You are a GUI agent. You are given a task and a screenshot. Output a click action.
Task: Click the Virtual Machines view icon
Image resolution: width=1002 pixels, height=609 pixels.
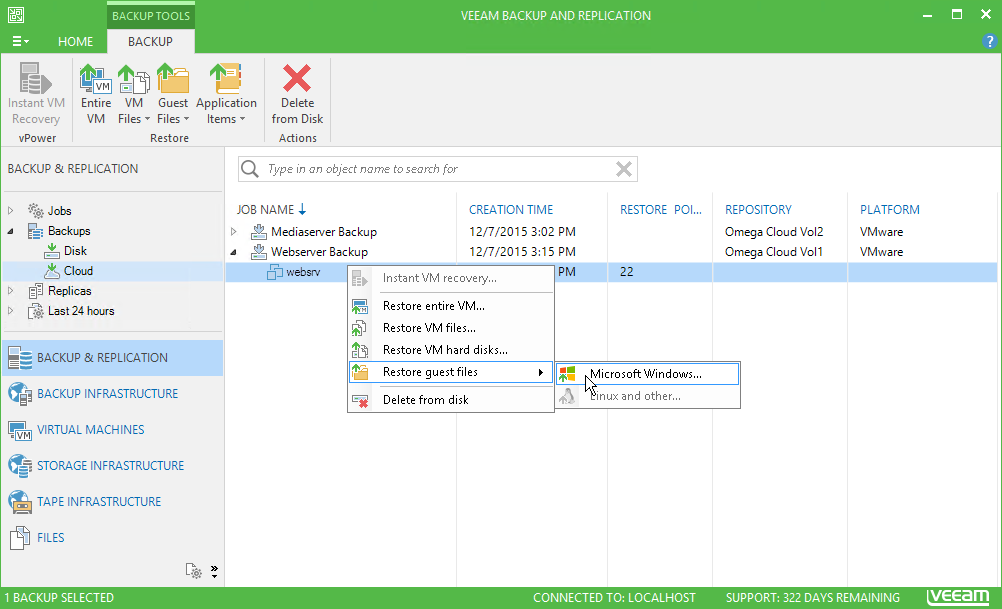tap(20, 430)
